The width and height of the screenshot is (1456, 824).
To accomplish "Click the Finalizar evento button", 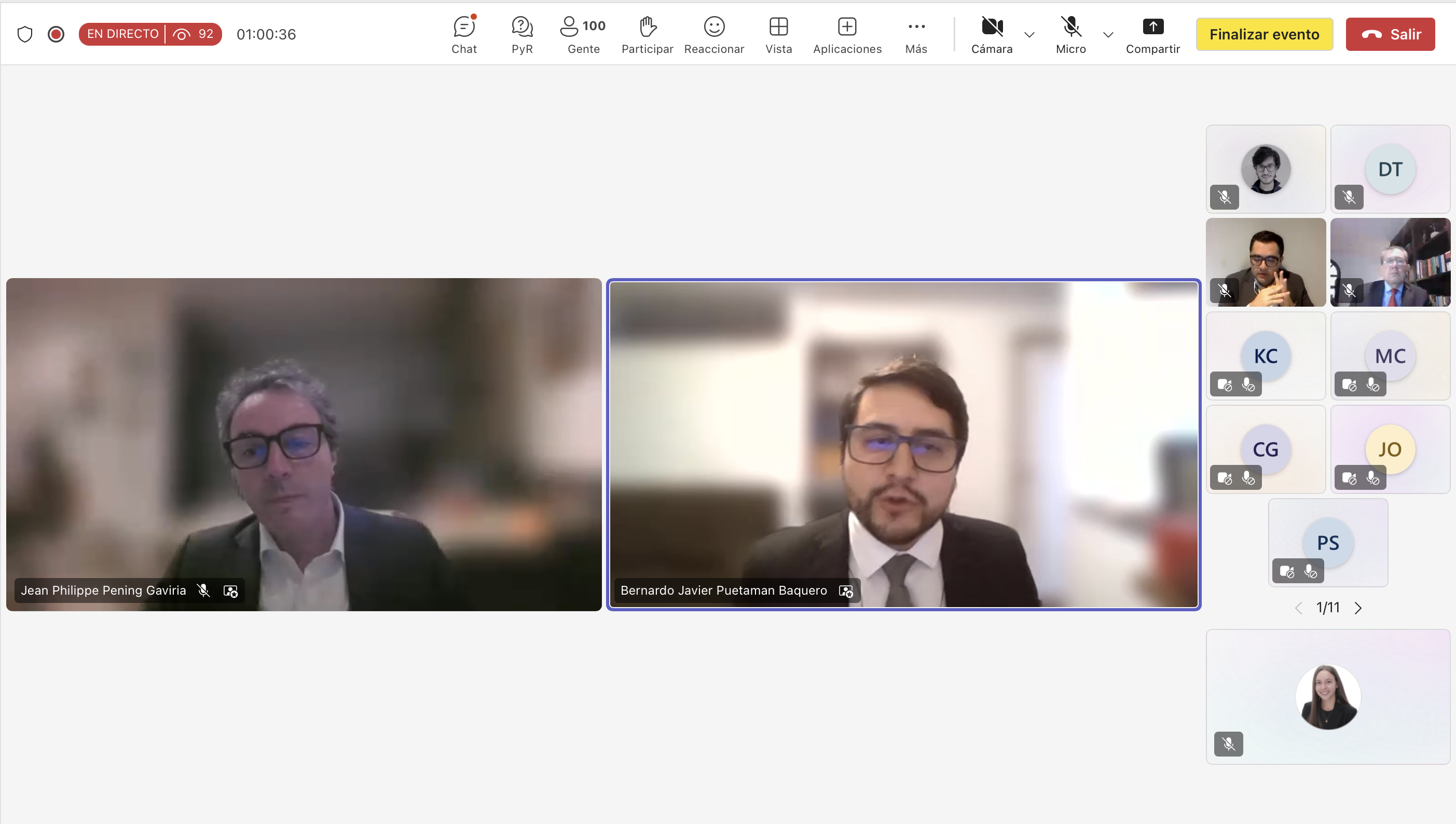I will tap(1263, 34).
